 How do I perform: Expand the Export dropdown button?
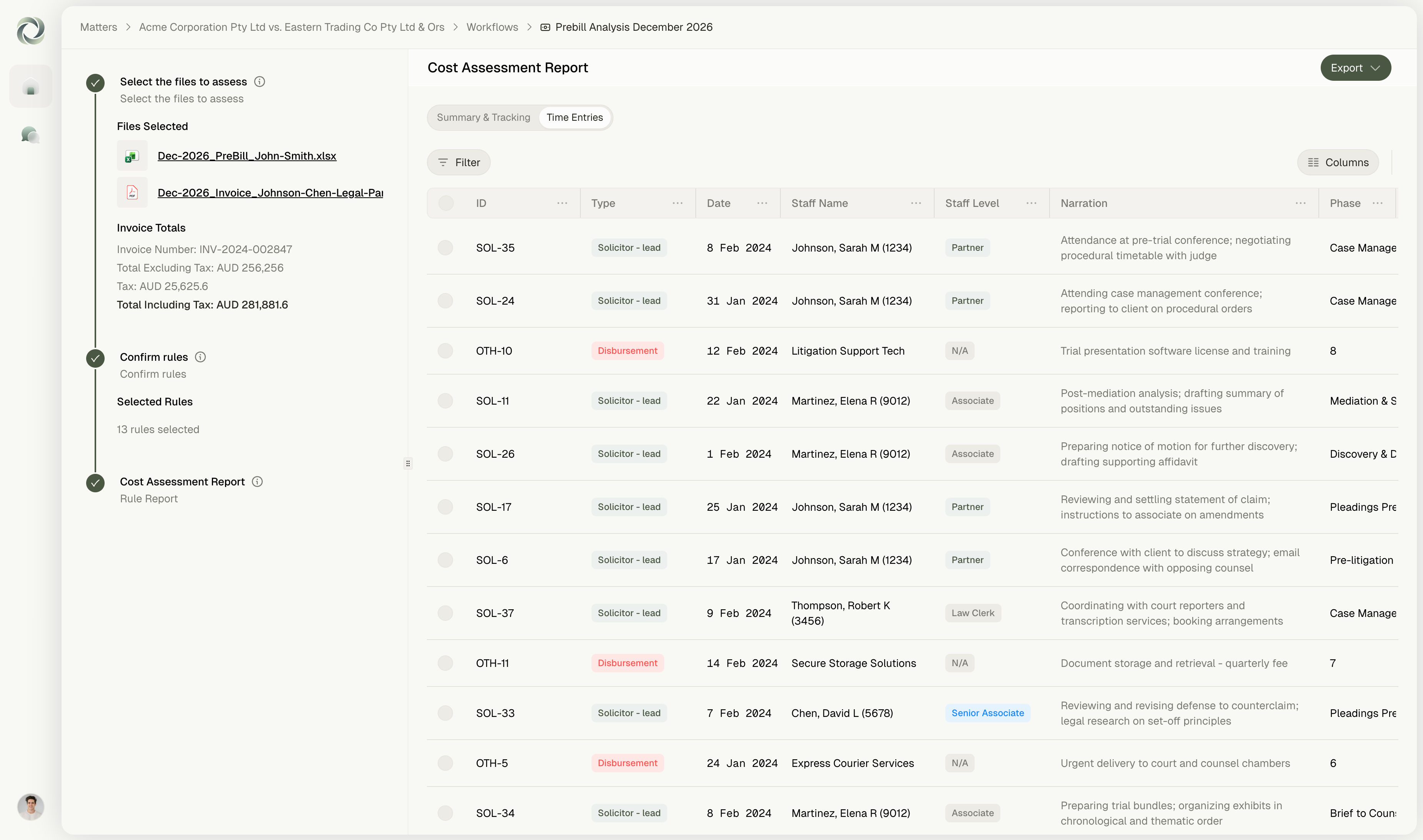click(x=1356, y=68)
